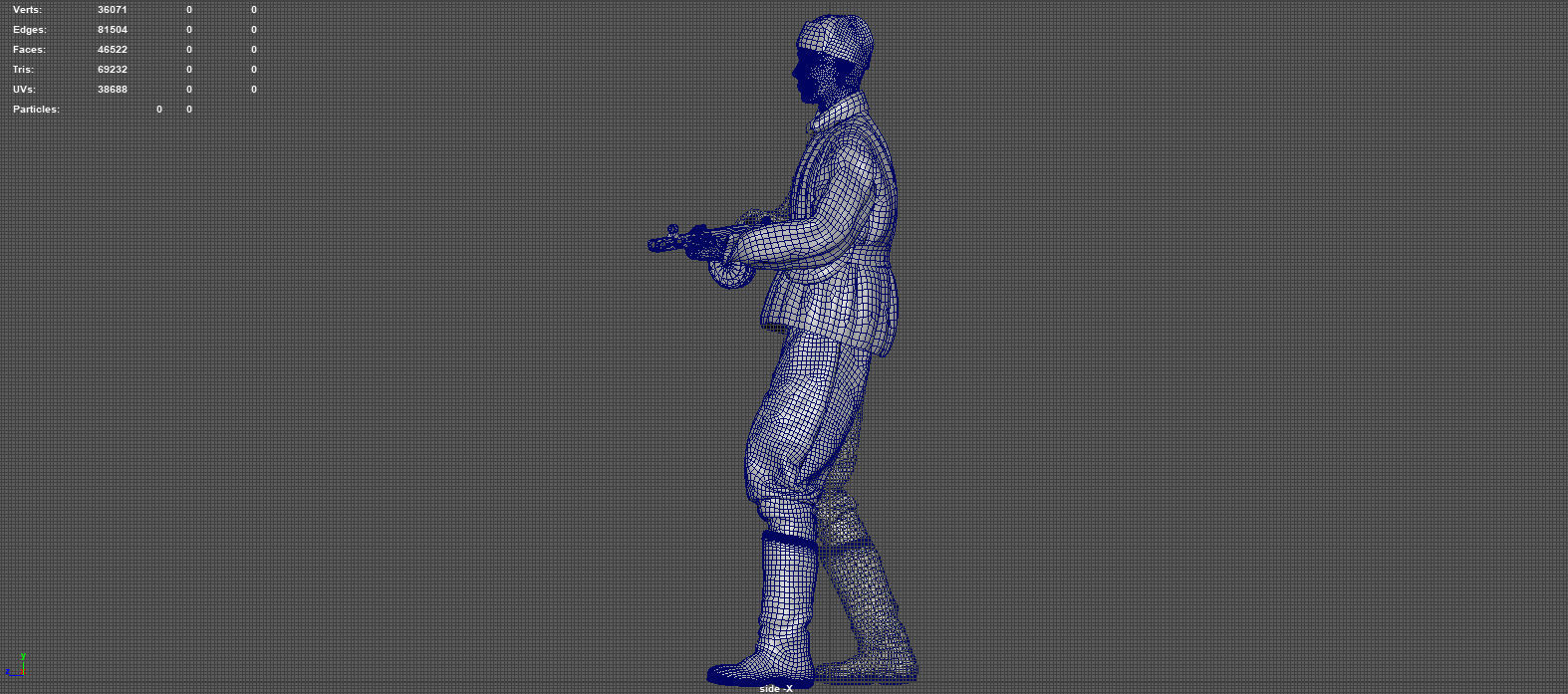Image resolution: width=1568 pixels, height=694 pixels.
Task: Click the "Verts:" heads-up label
Action: 27,9
